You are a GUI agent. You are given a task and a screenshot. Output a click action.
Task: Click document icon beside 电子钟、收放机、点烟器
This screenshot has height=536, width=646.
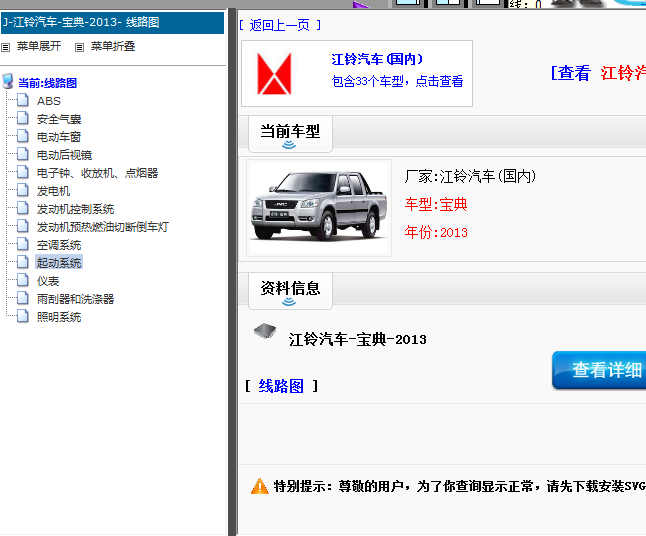pyautogui.click(x=23, y=172)
